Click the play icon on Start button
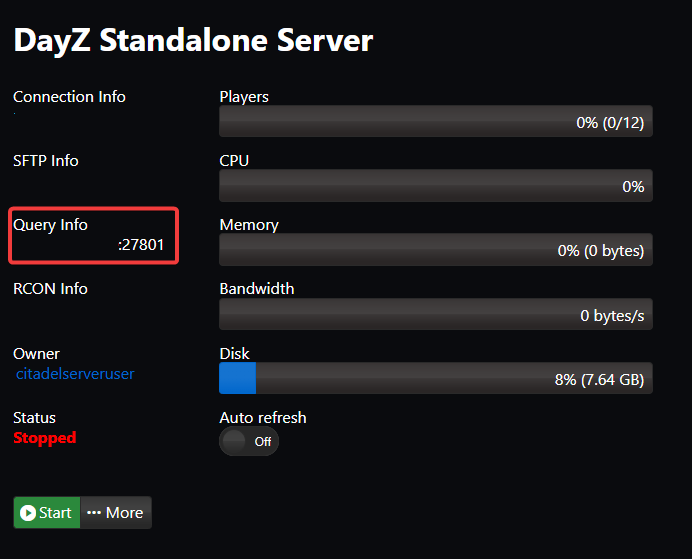This screenshot has height=559, width=692. coord(27,513)
